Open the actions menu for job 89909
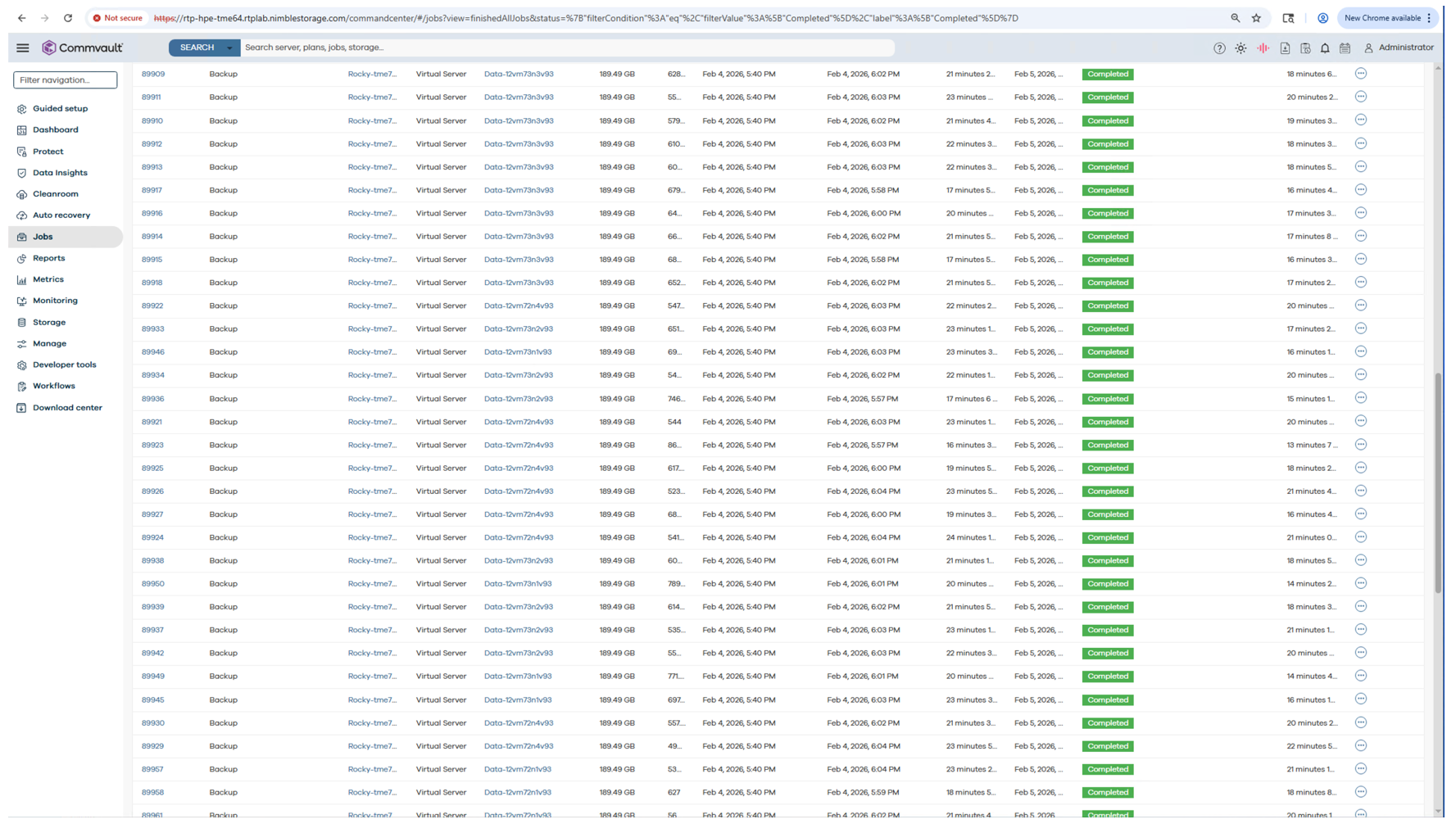1456x833 pixels. click(x=1360, y=74)
